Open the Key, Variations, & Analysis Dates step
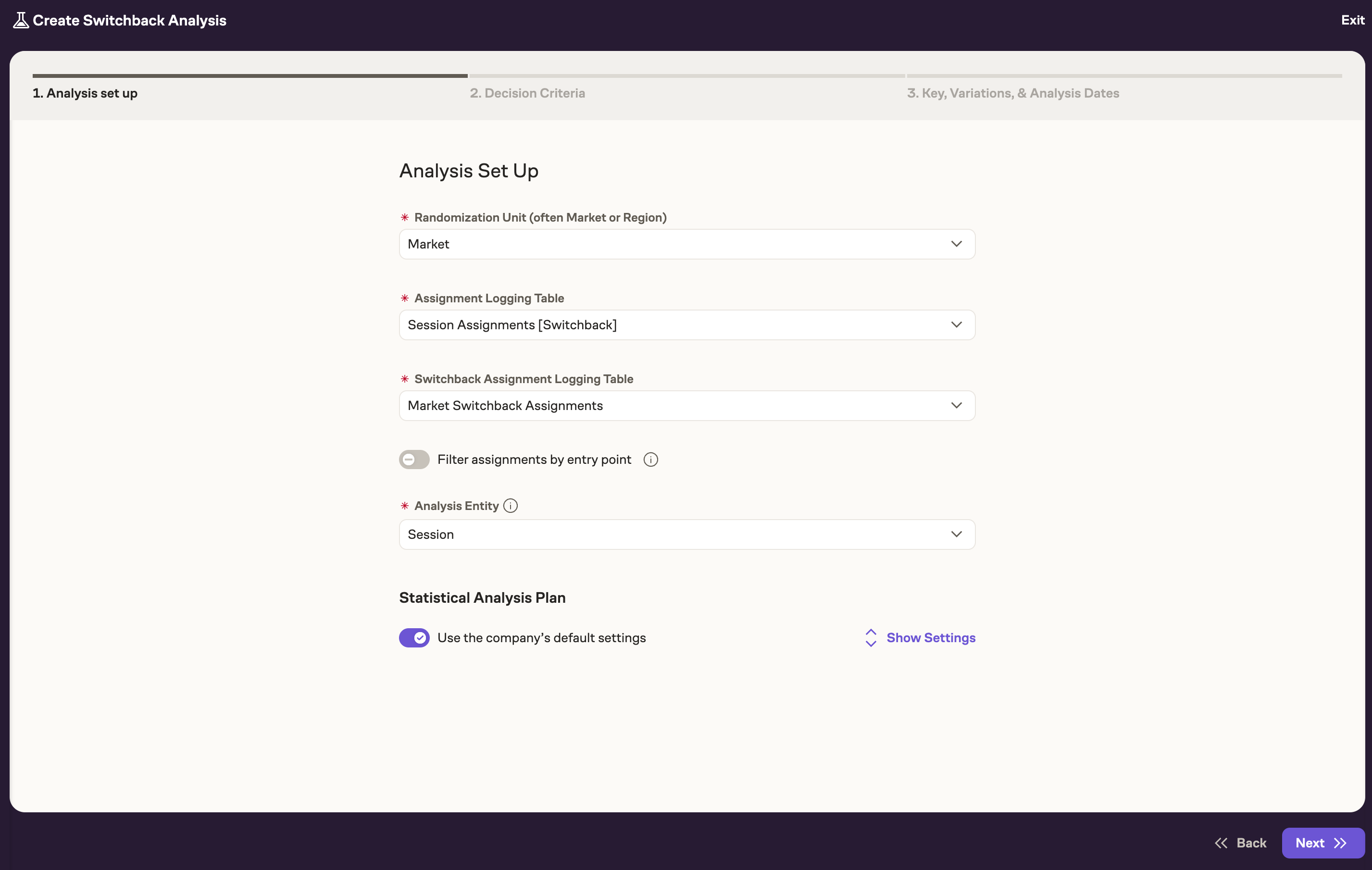This screenshot has height=870, width=1372. click(1013, 93)
